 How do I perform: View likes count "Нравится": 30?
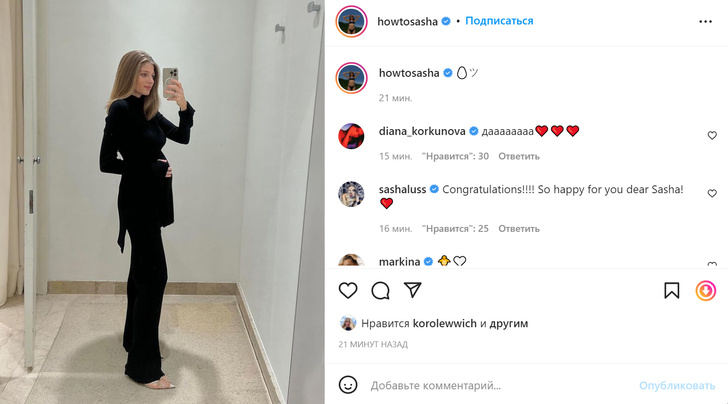pos(455,156)
